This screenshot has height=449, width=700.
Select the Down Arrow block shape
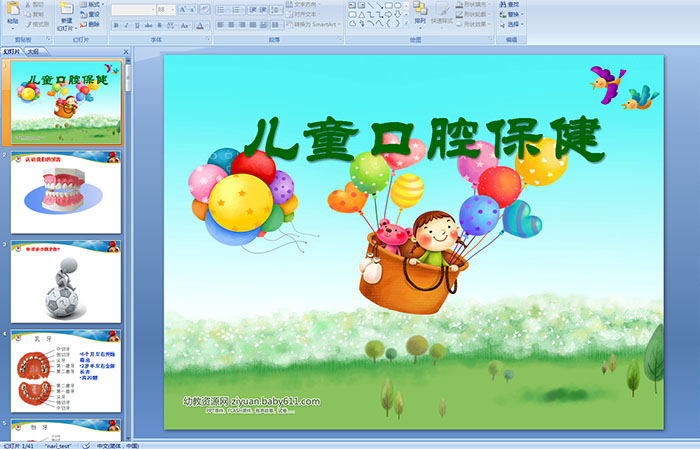pos(397,14)
